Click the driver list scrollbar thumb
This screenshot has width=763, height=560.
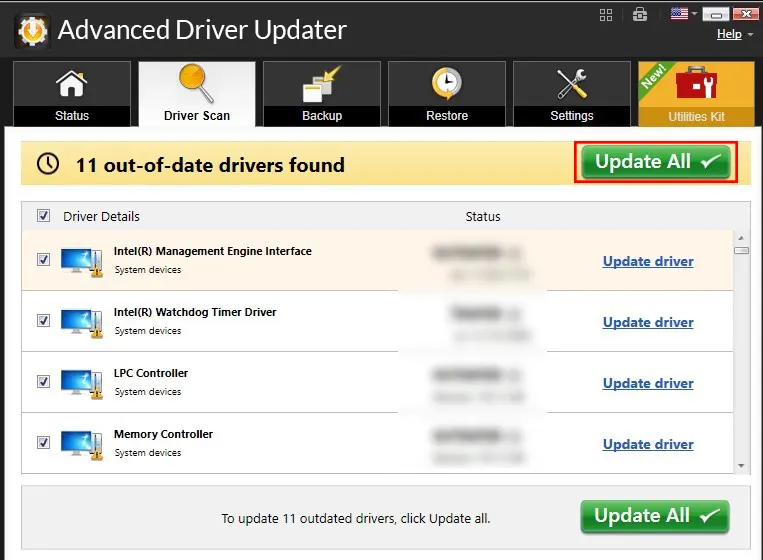click(741, 250)
